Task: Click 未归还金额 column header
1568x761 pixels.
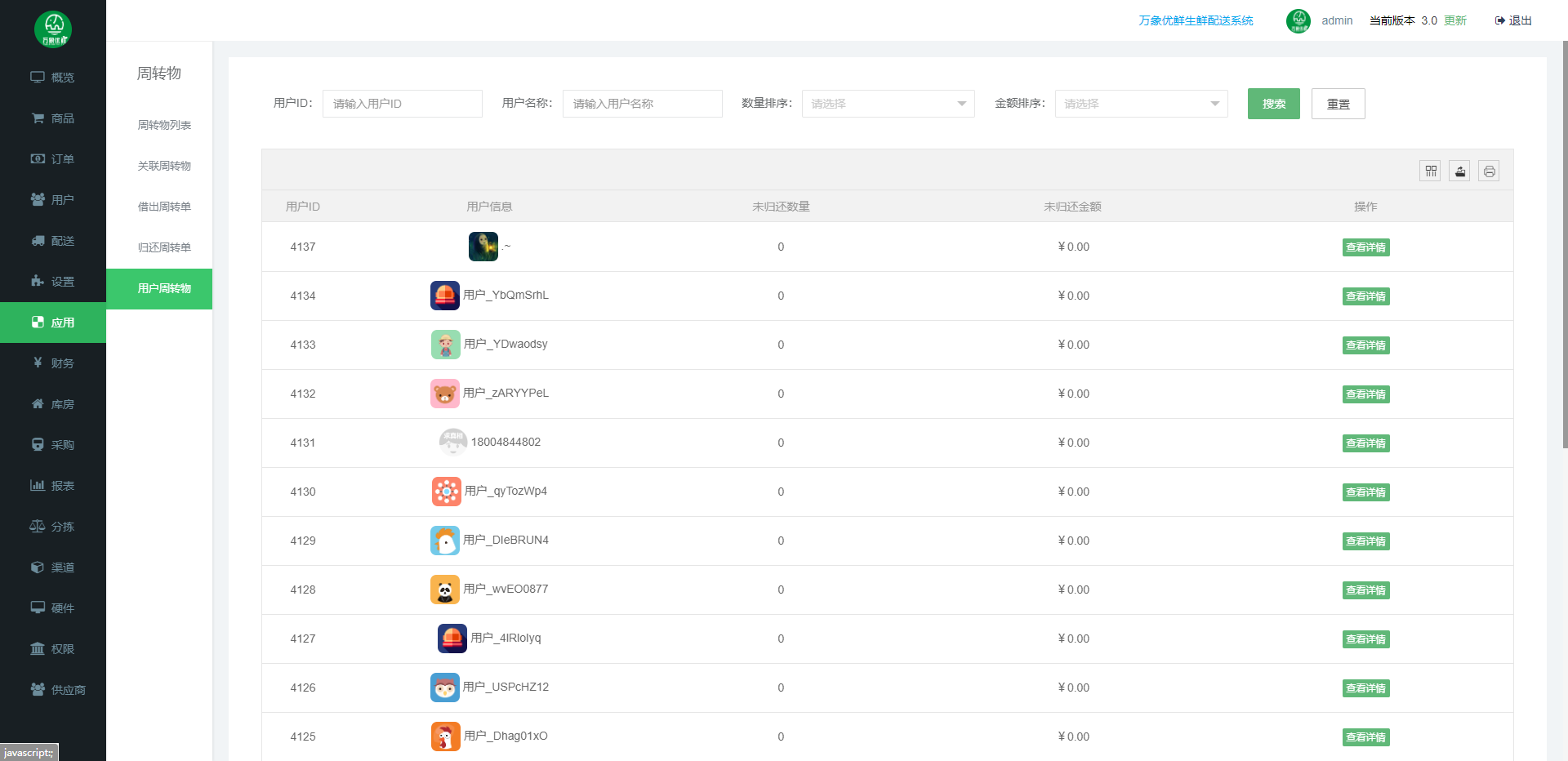Action: coord(1072,207)
